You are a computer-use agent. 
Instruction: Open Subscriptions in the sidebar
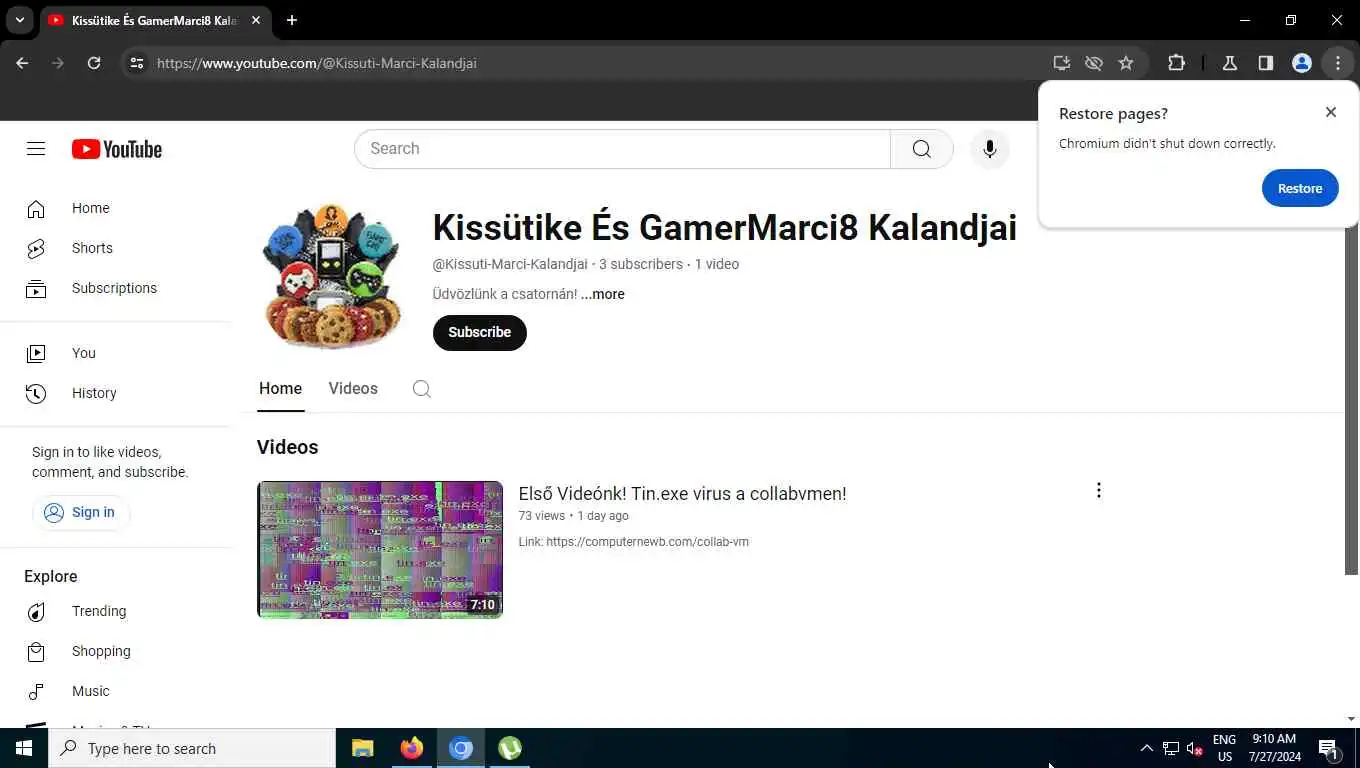116,288
